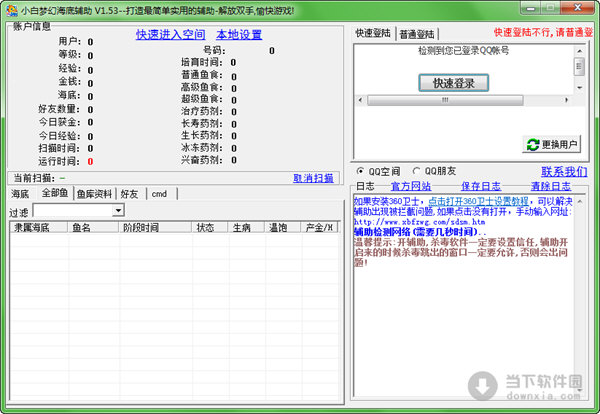Minimize the window
Screen dimensions: 600x414
[x=530, y=8]
